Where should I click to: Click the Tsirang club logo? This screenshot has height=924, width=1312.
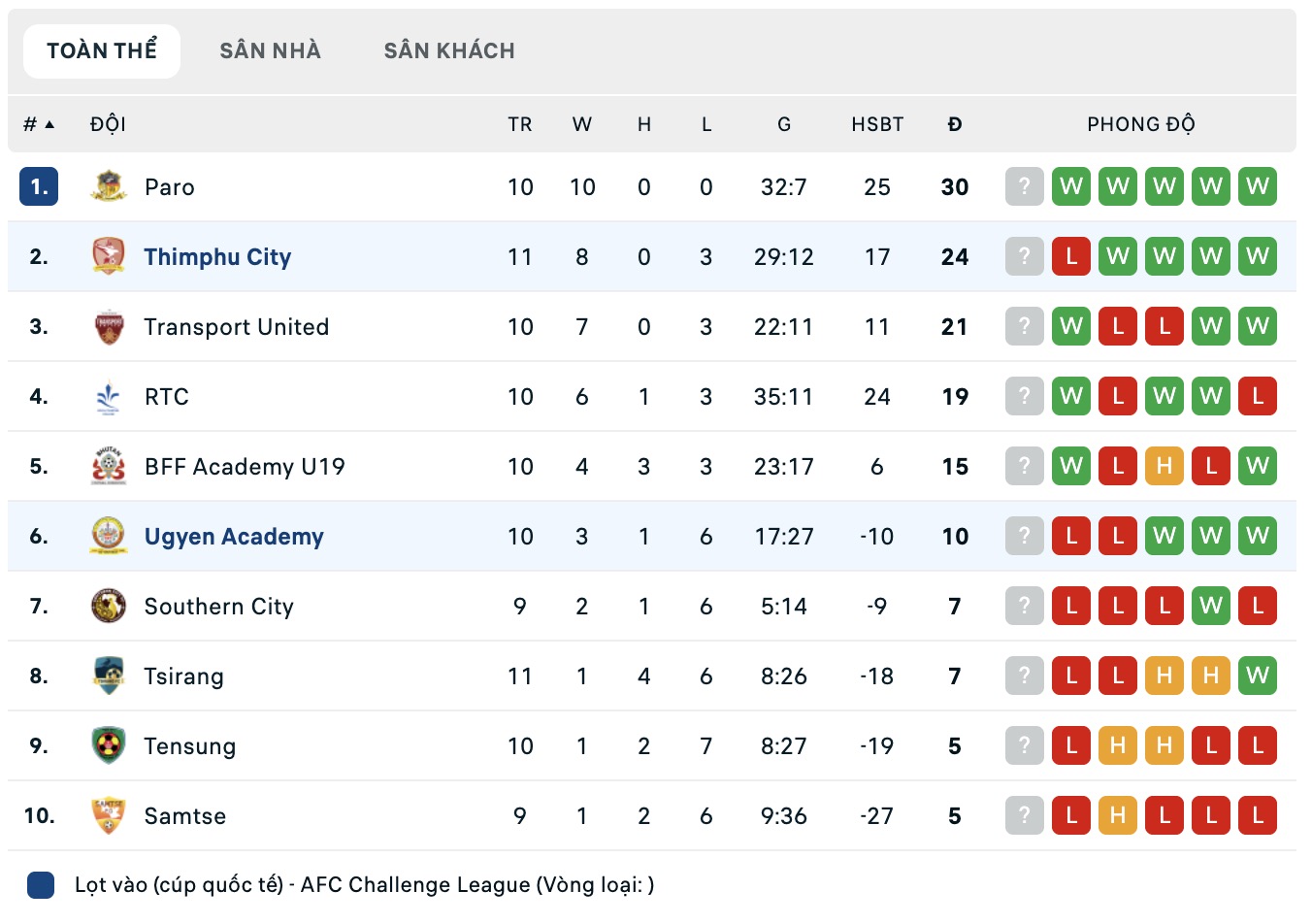click(109, 676)
